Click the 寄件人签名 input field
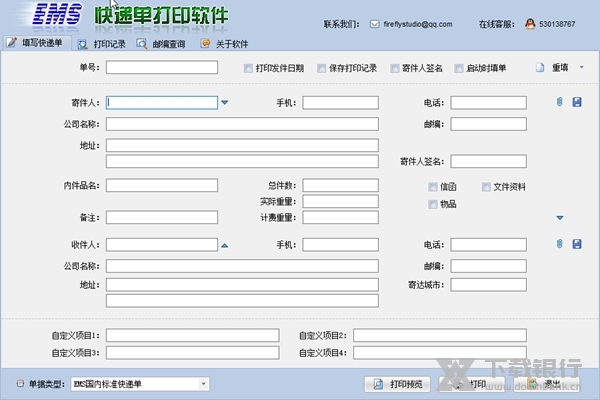The height and width of the screenshot is (400, 600). 488,162
